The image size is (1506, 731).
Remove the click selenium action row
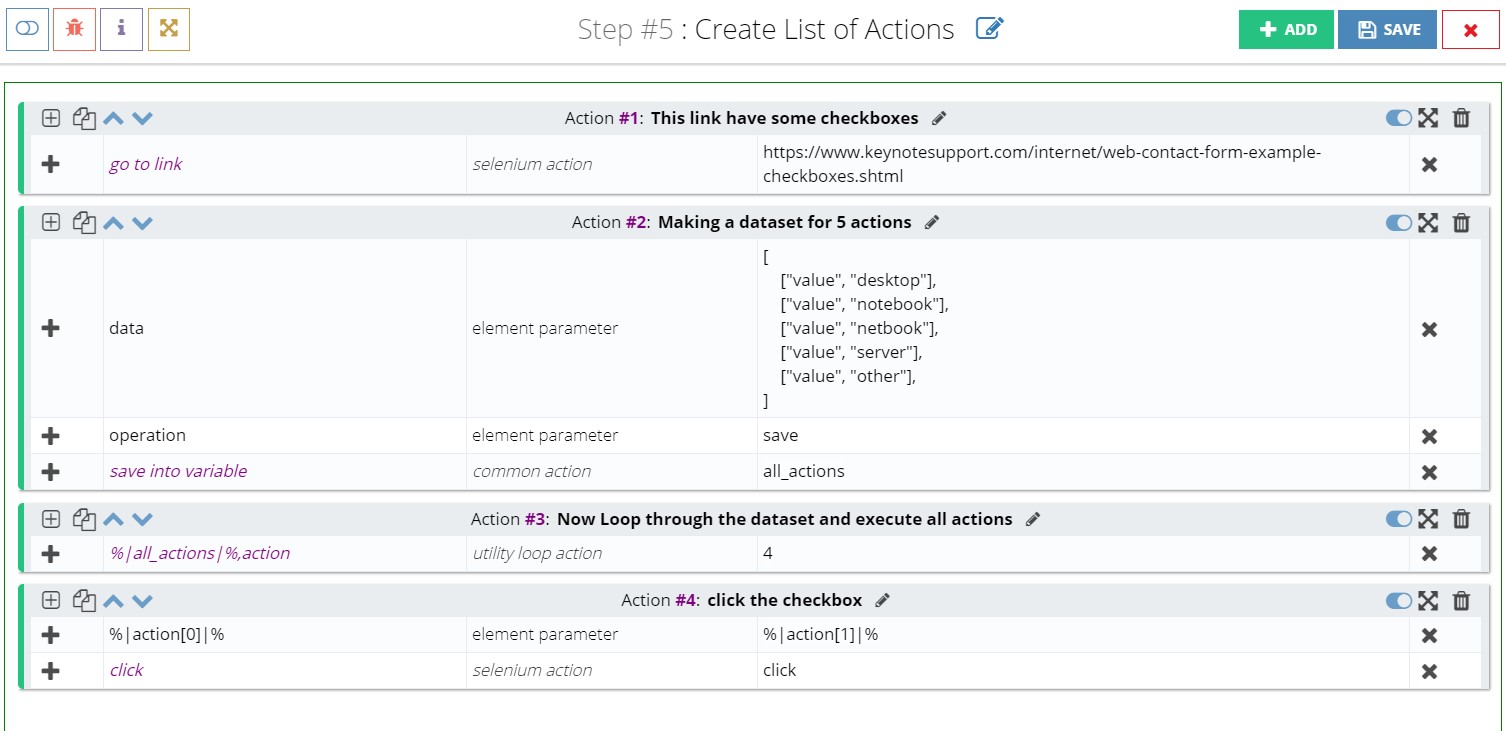coord(1429,671)
